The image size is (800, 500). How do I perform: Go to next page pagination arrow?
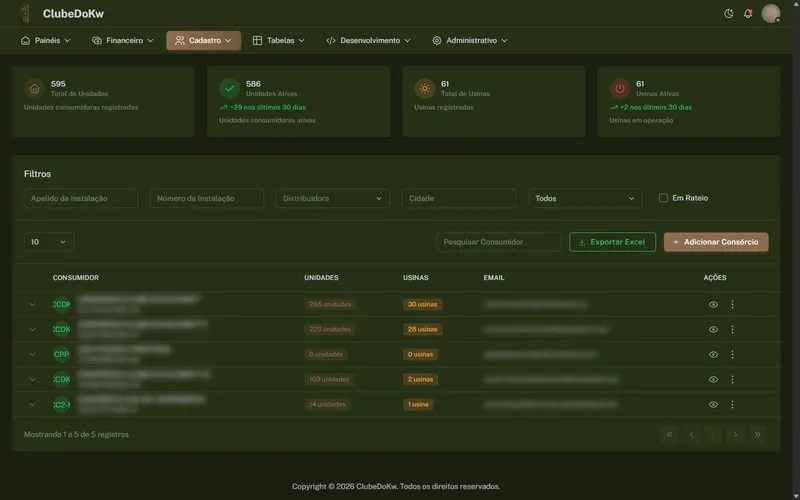pos(735,435)
